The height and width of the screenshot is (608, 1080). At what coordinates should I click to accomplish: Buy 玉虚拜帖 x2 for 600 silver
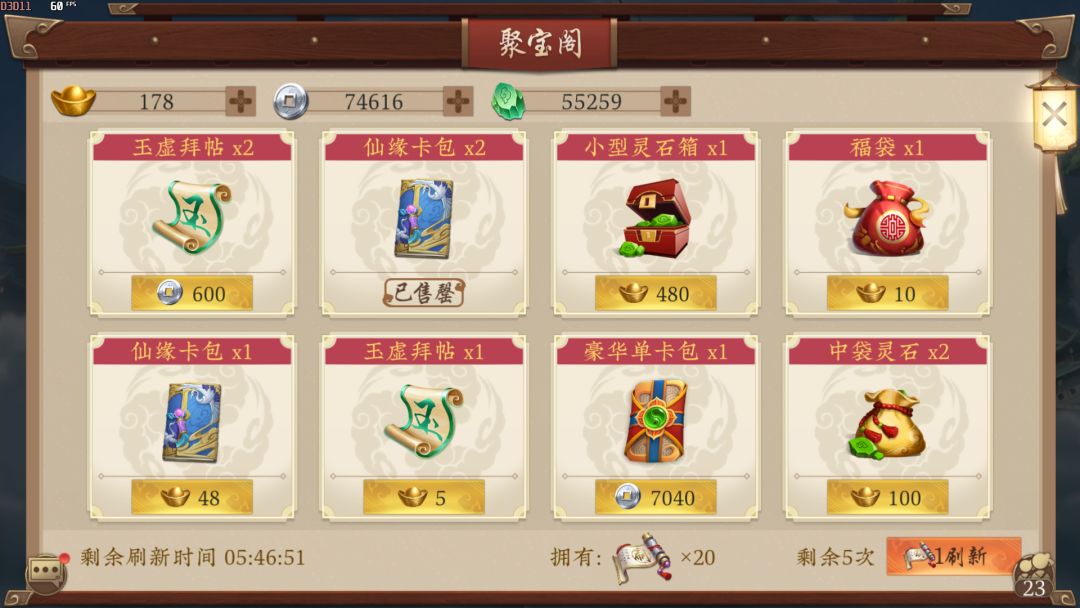(x=192, y=293)
